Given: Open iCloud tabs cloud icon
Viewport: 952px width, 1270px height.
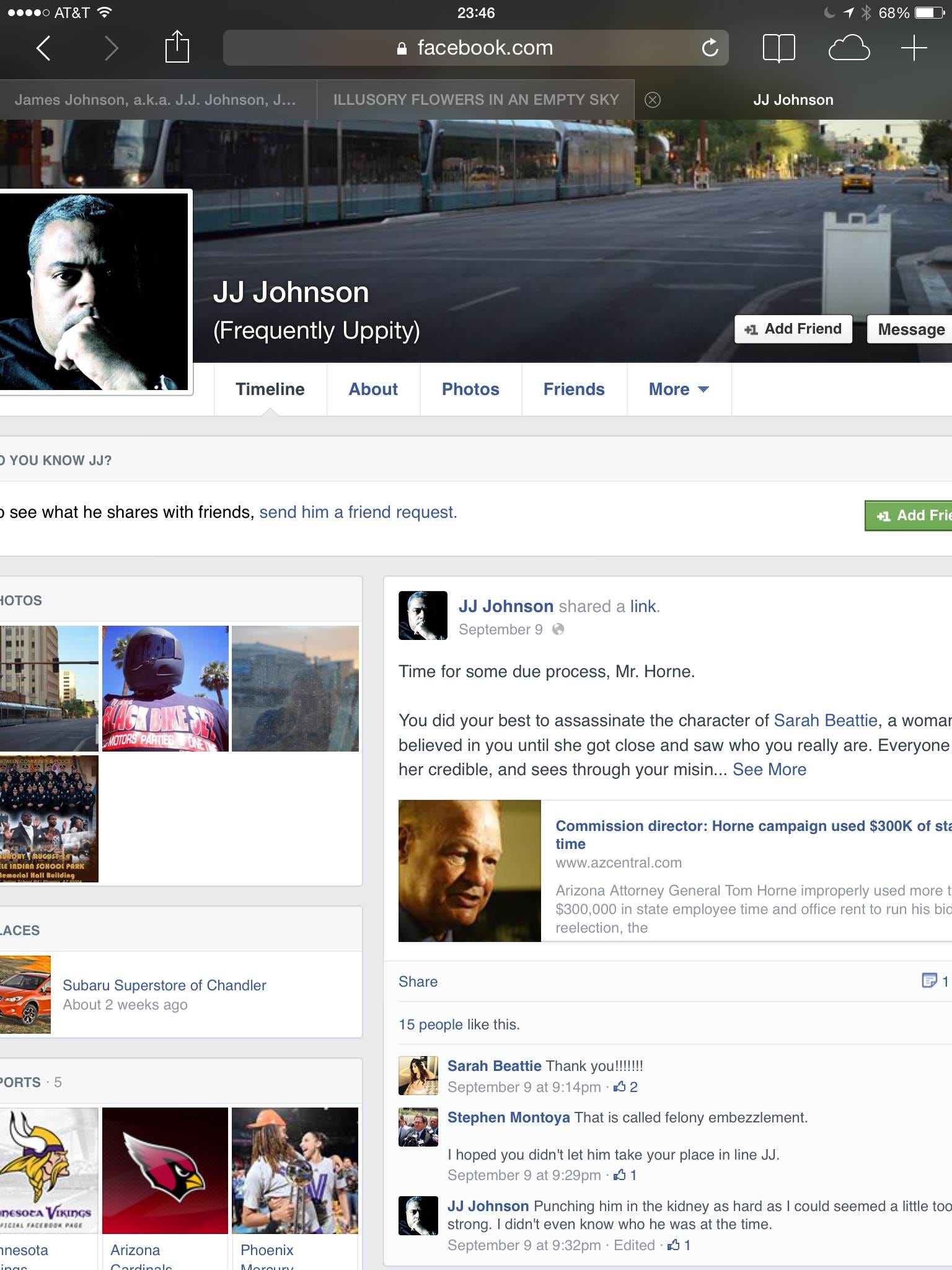Looking at the screenshot, I should coord(849,48).
